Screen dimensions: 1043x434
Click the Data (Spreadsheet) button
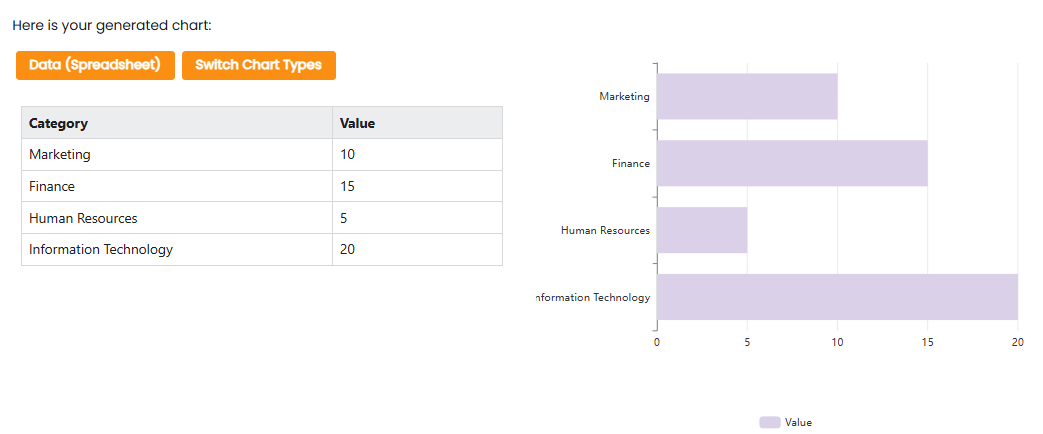[x=95, y=65]
